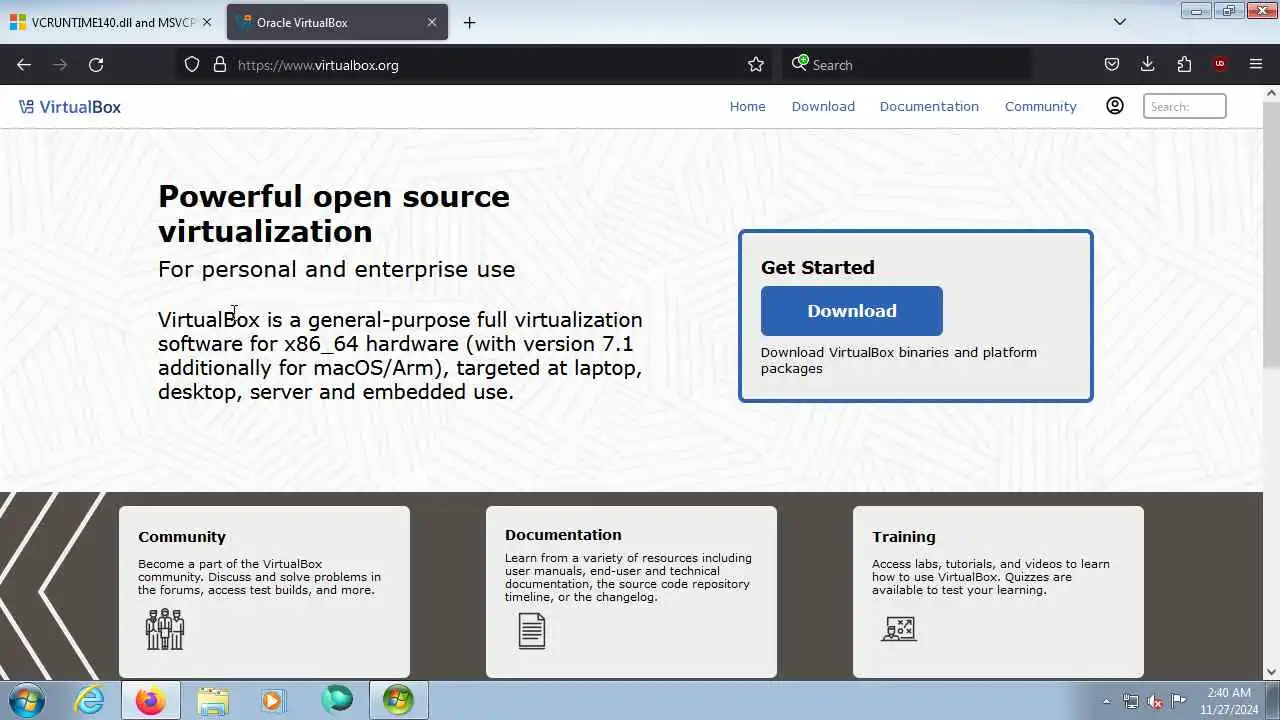The height and width of the screenshot is (720, 1280).
Task: Expand the list all tabs chevron
Action: [x=1120, y=22]
